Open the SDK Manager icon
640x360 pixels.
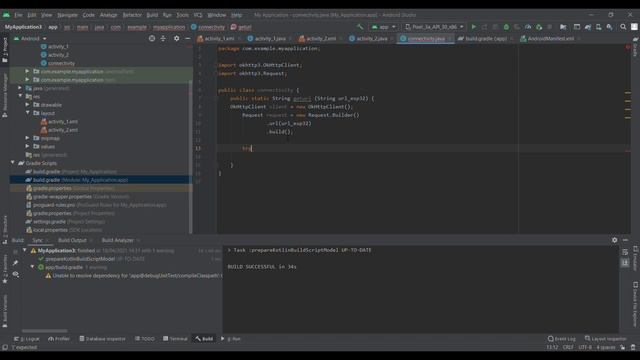(x=609, y=27)
